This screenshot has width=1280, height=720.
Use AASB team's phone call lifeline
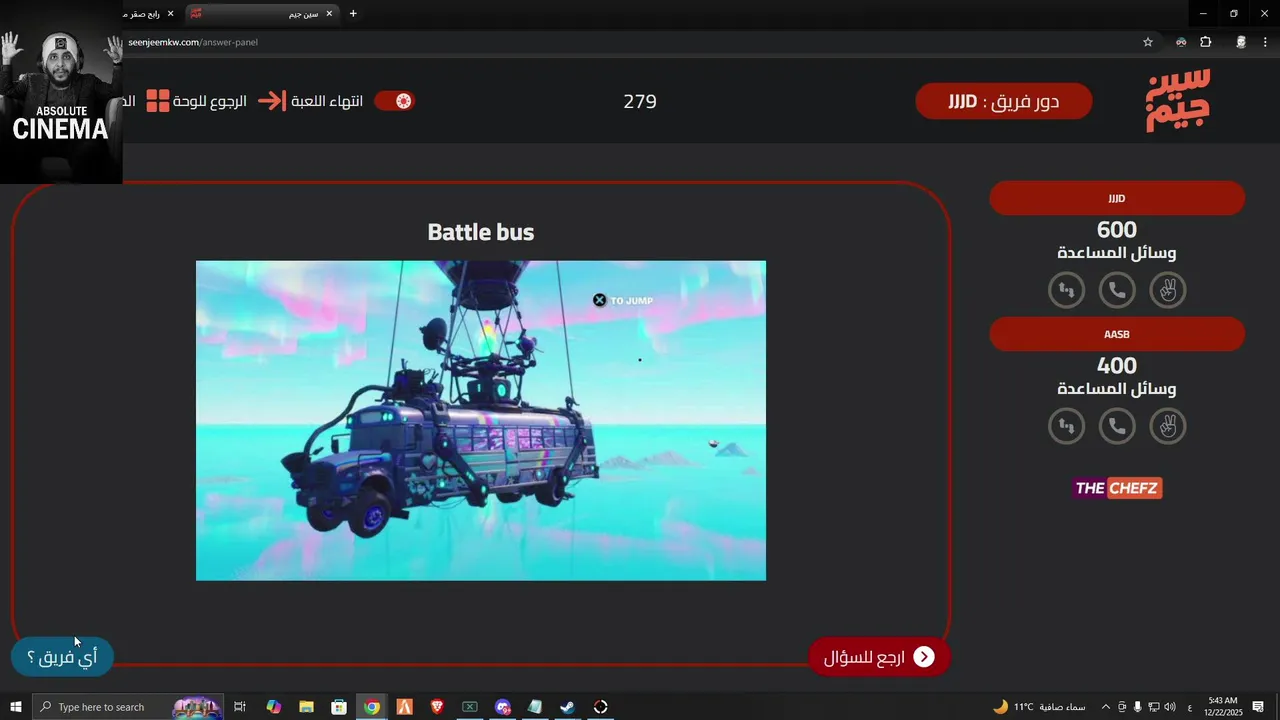coord(1117,426)
